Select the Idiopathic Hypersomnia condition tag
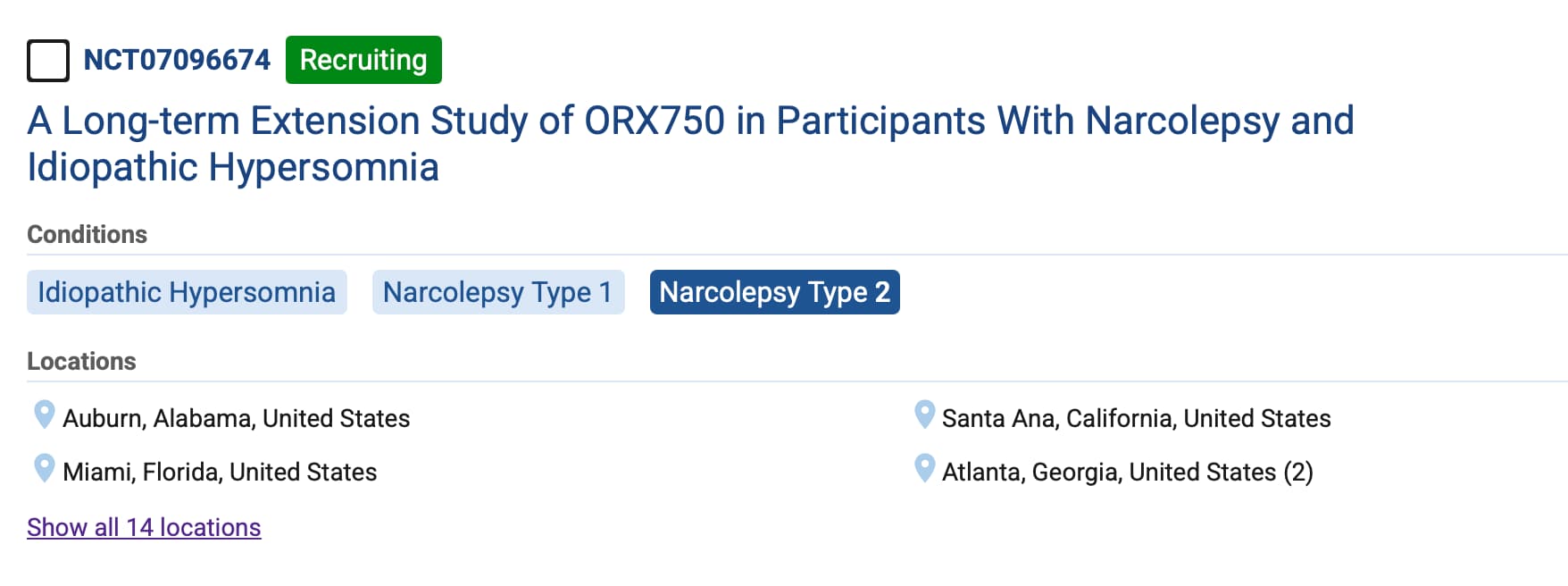 tap(187, 292)
